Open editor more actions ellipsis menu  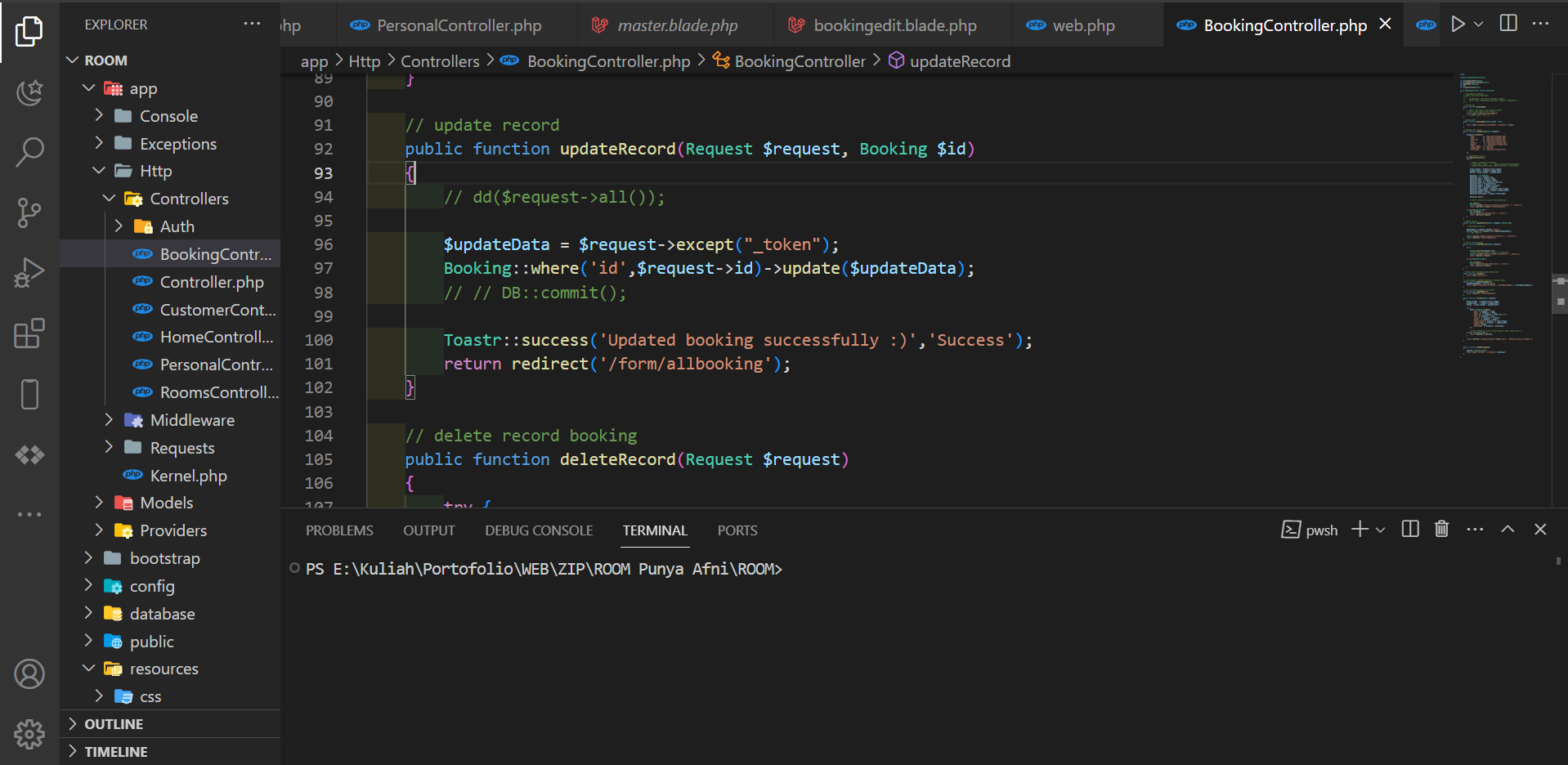(1541, 24)
